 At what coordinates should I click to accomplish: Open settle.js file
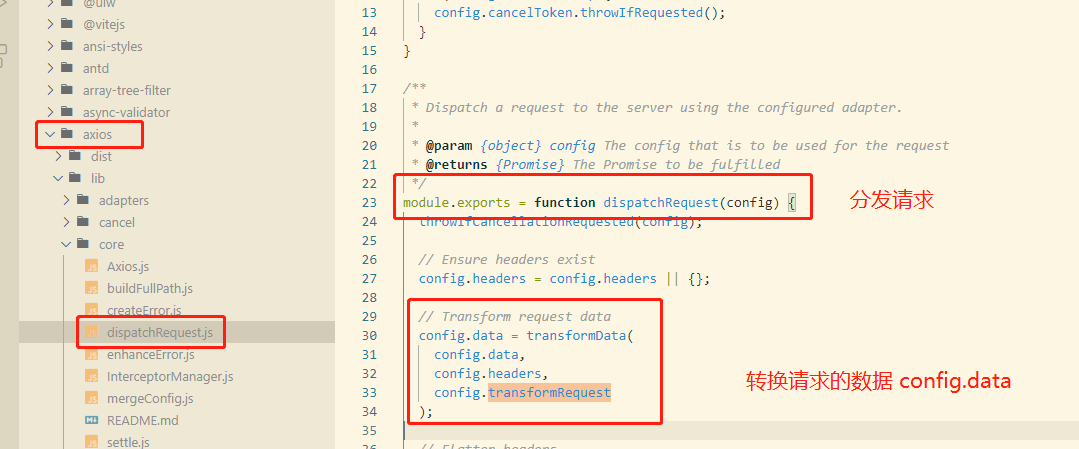pos(128,441)
